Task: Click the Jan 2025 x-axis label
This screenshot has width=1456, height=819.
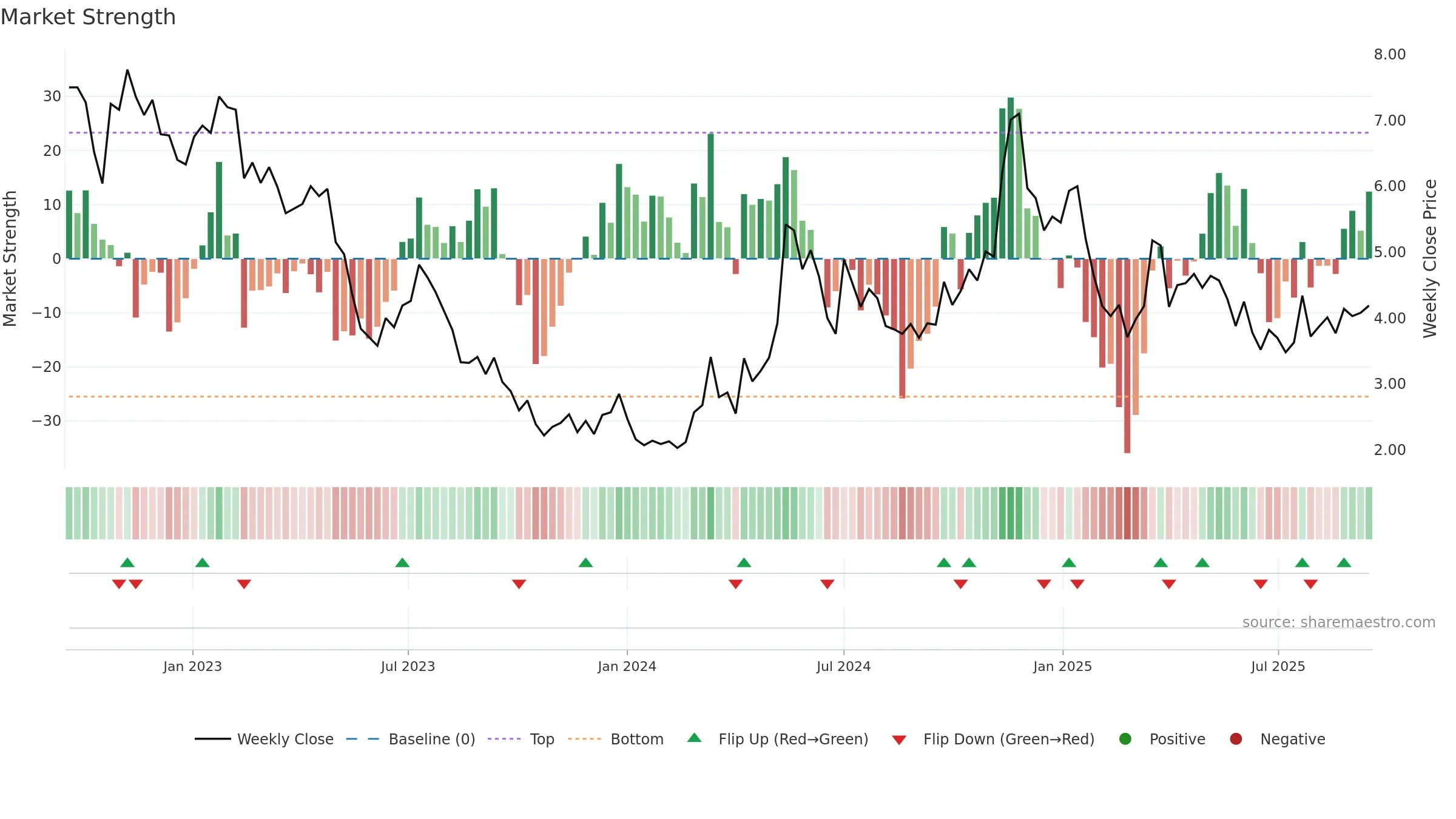Action: 1063,666
